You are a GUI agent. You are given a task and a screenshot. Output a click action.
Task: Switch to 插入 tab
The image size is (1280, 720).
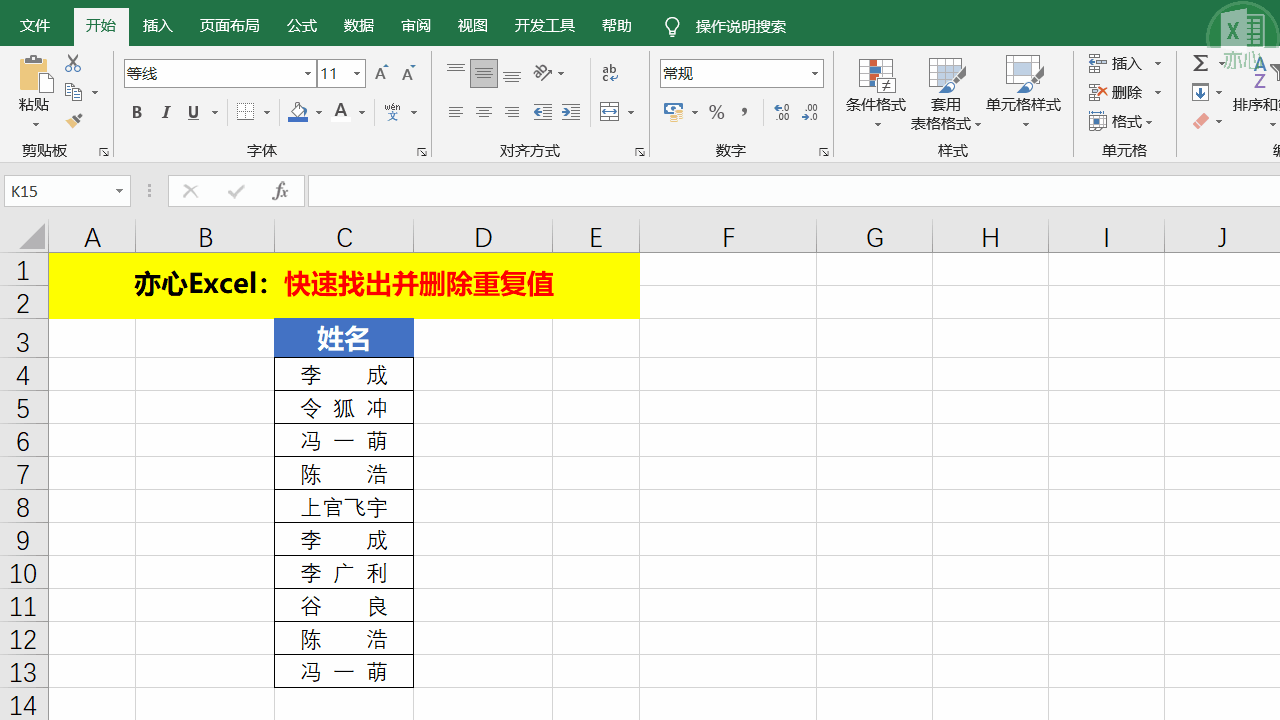(158, 26)
